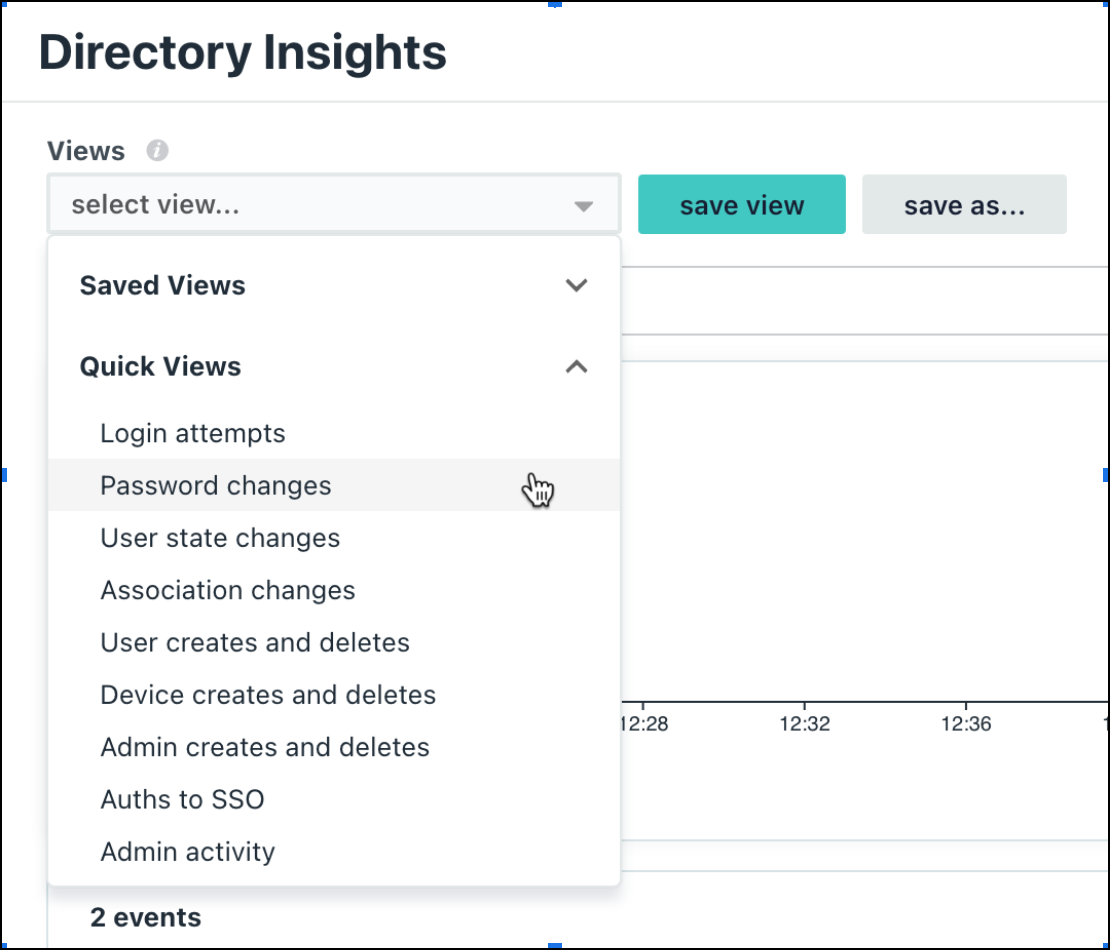Pick Association changes from Quick Views
The width and height of the screenshot is (1110, 950).
coord(228,590)
